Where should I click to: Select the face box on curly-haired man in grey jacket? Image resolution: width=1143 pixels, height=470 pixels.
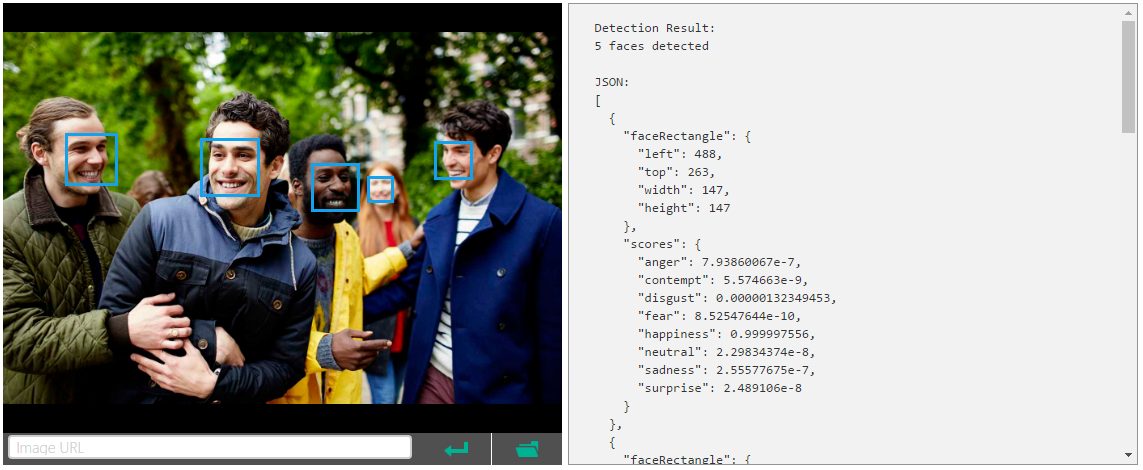[230, 167]
